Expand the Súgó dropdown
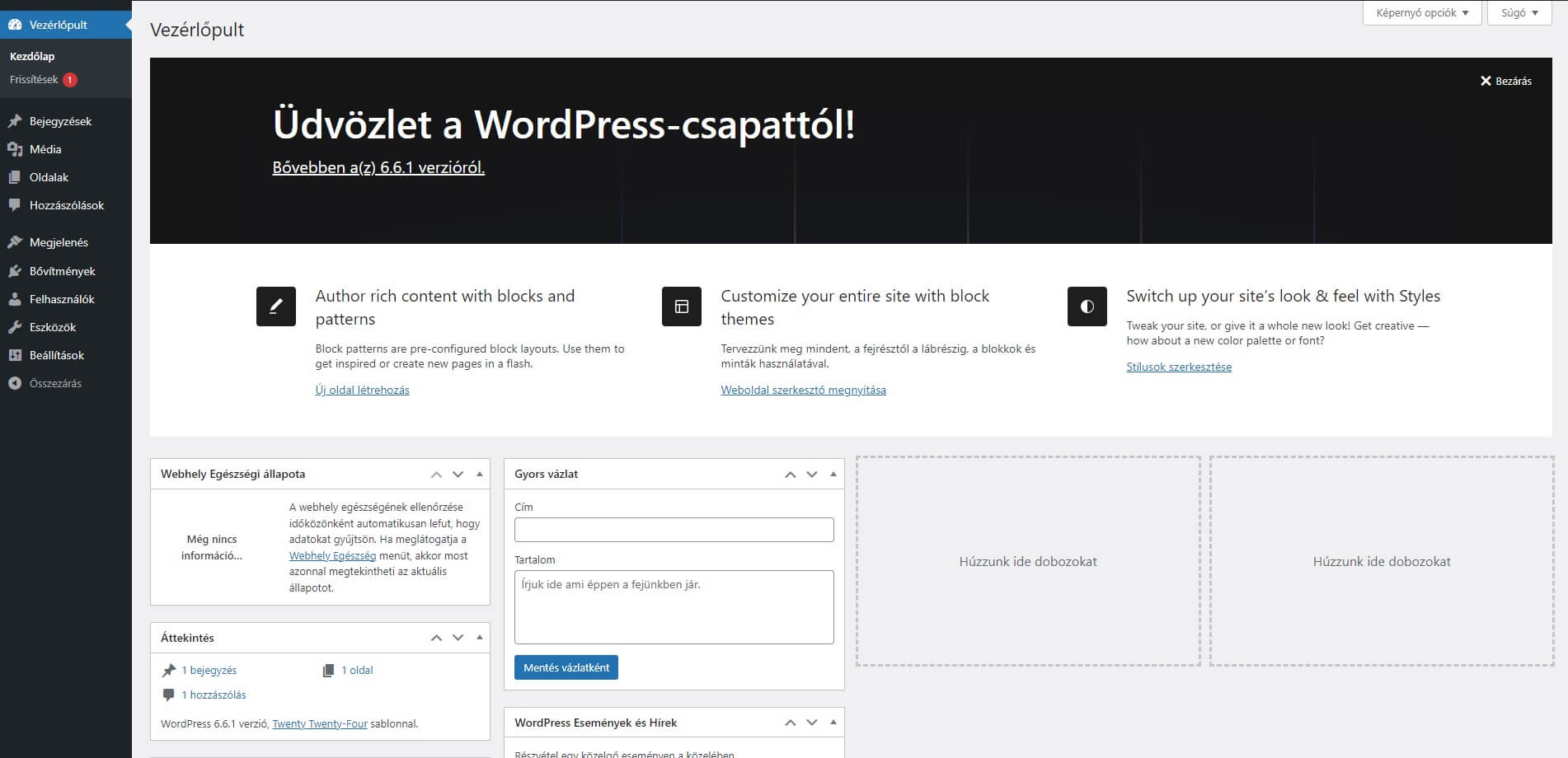The height and width of the screenshot is (758, 1568). pos(1518,12)
